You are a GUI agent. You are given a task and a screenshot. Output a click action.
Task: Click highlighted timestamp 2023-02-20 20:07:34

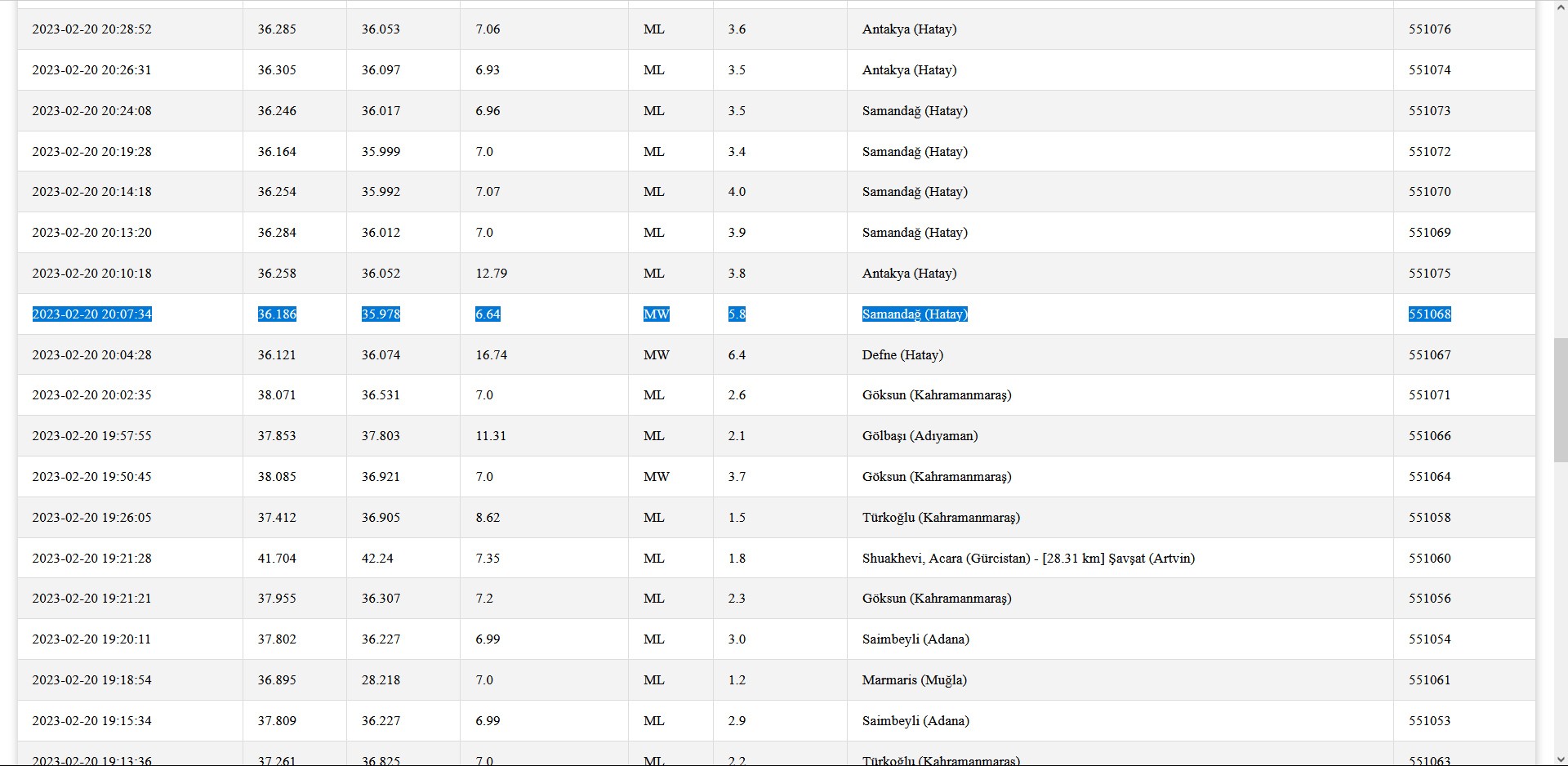[x=92, y=314]
